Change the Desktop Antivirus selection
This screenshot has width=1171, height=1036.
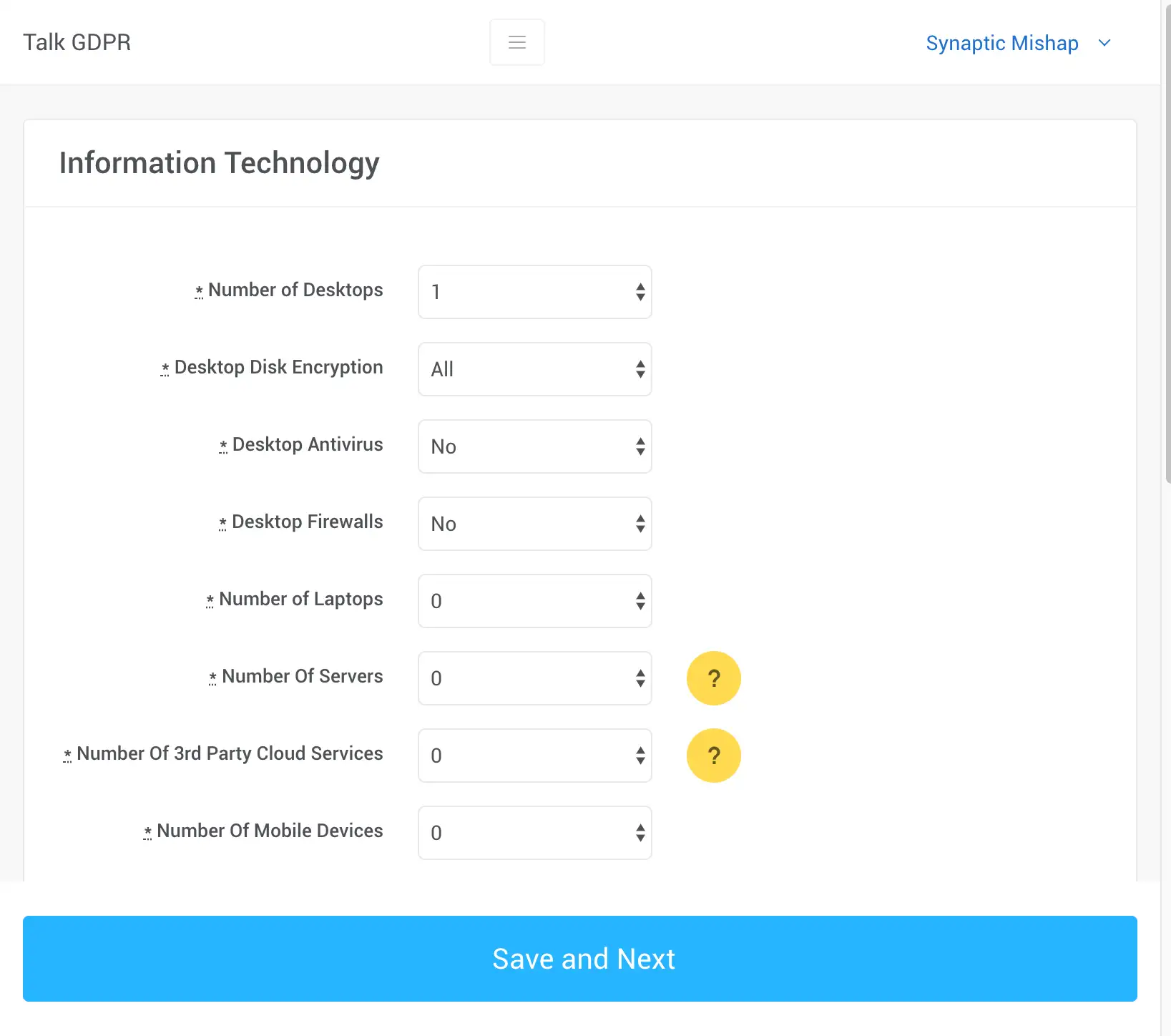[534, 446]
